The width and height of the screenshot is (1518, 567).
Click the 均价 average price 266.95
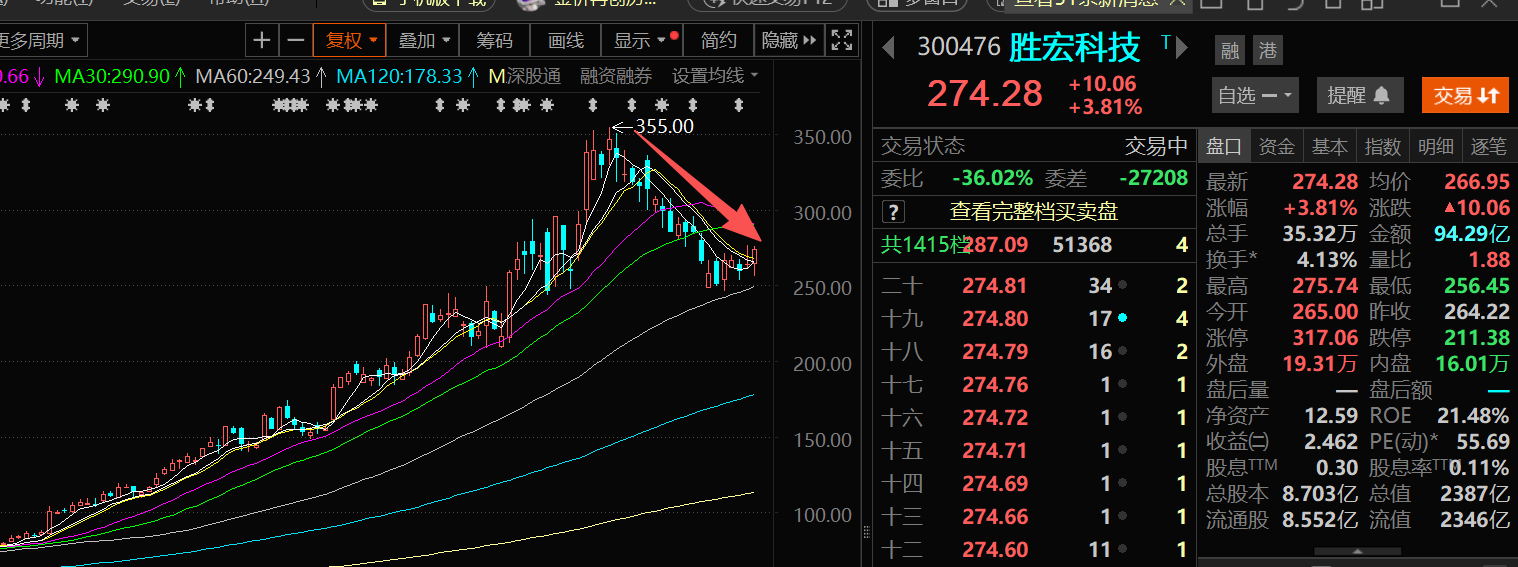point(1477,182)
